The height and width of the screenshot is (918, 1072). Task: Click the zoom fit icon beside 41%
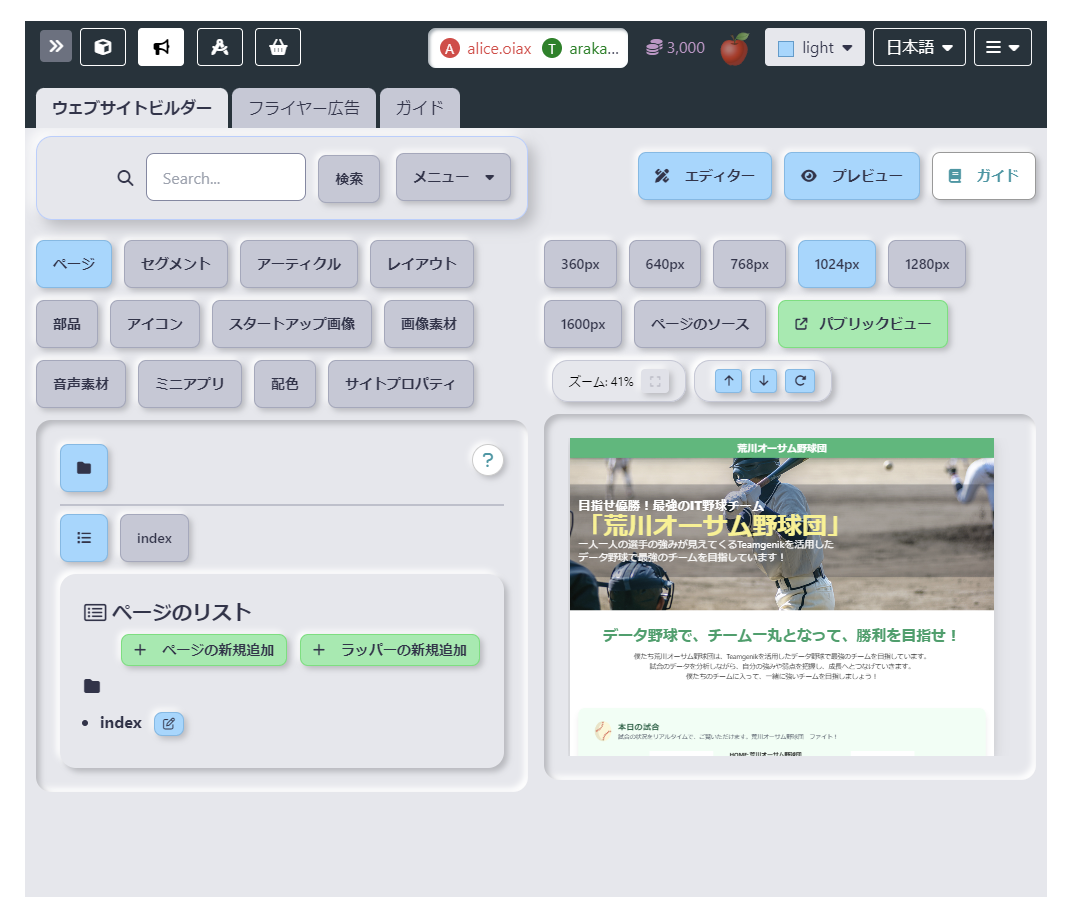click(x=655, y=381)
